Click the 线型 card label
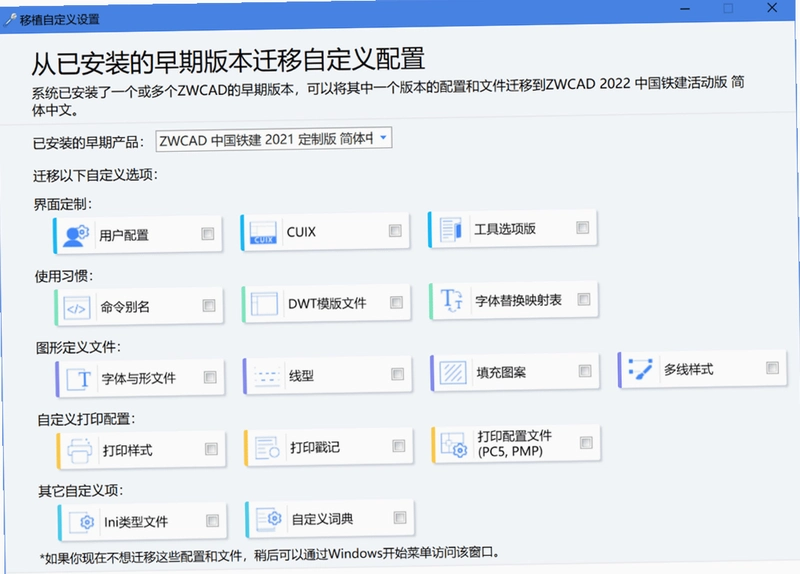Screen dimensions: 800x574 point(302,376)
